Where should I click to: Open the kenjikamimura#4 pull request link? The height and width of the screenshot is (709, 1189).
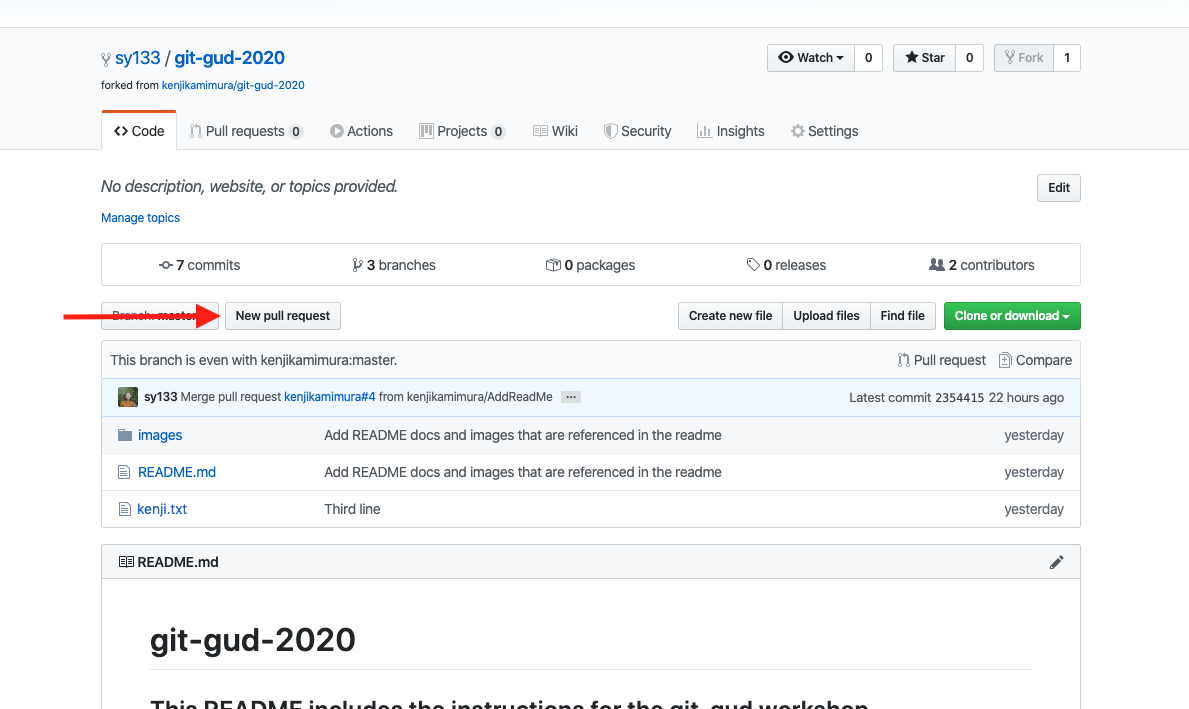point(330,397)
